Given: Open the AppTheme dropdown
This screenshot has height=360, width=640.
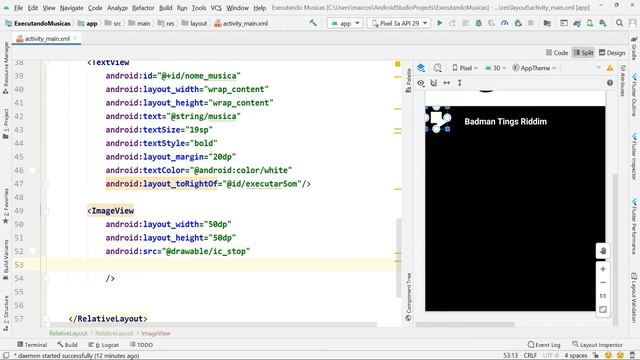Looking at the screenshot, I should 534,68.
